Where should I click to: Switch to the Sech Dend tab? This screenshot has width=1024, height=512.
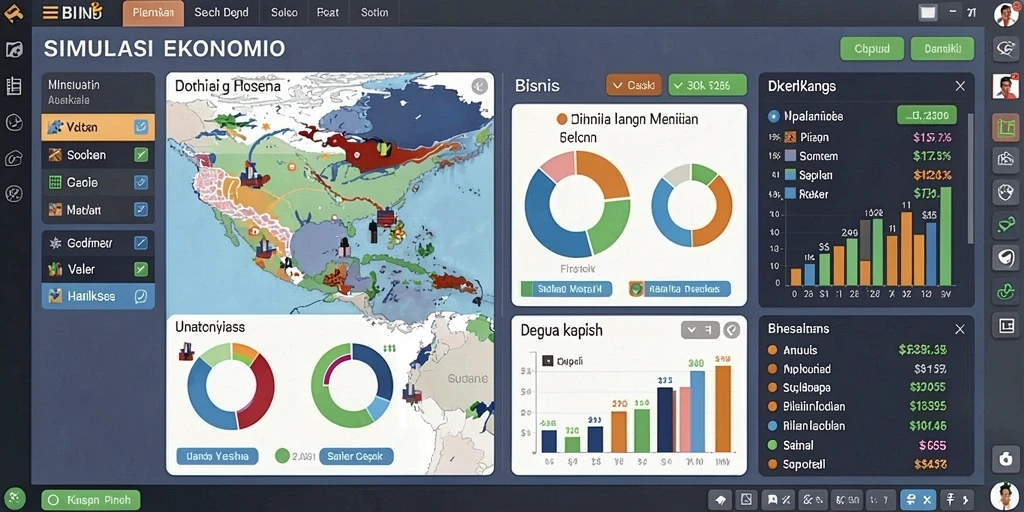coord(221,12)
